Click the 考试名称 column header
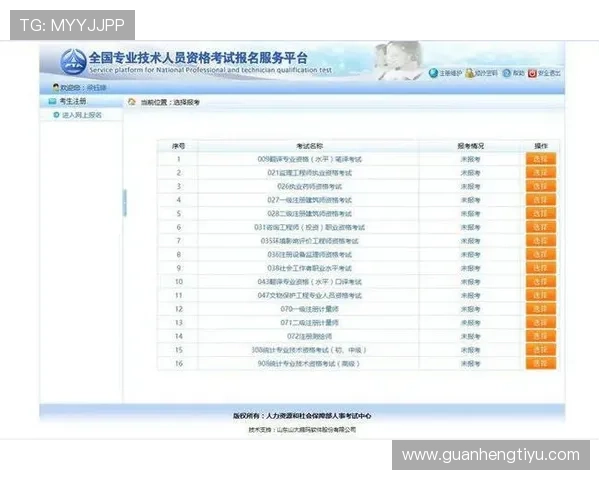600x480 pixels. click(309, 146)
